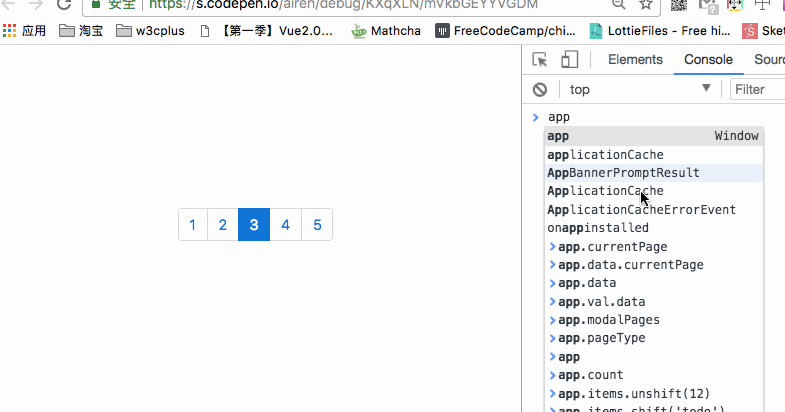
Task: Open the Apps shortcut grid icon
Action: [11, 31]
